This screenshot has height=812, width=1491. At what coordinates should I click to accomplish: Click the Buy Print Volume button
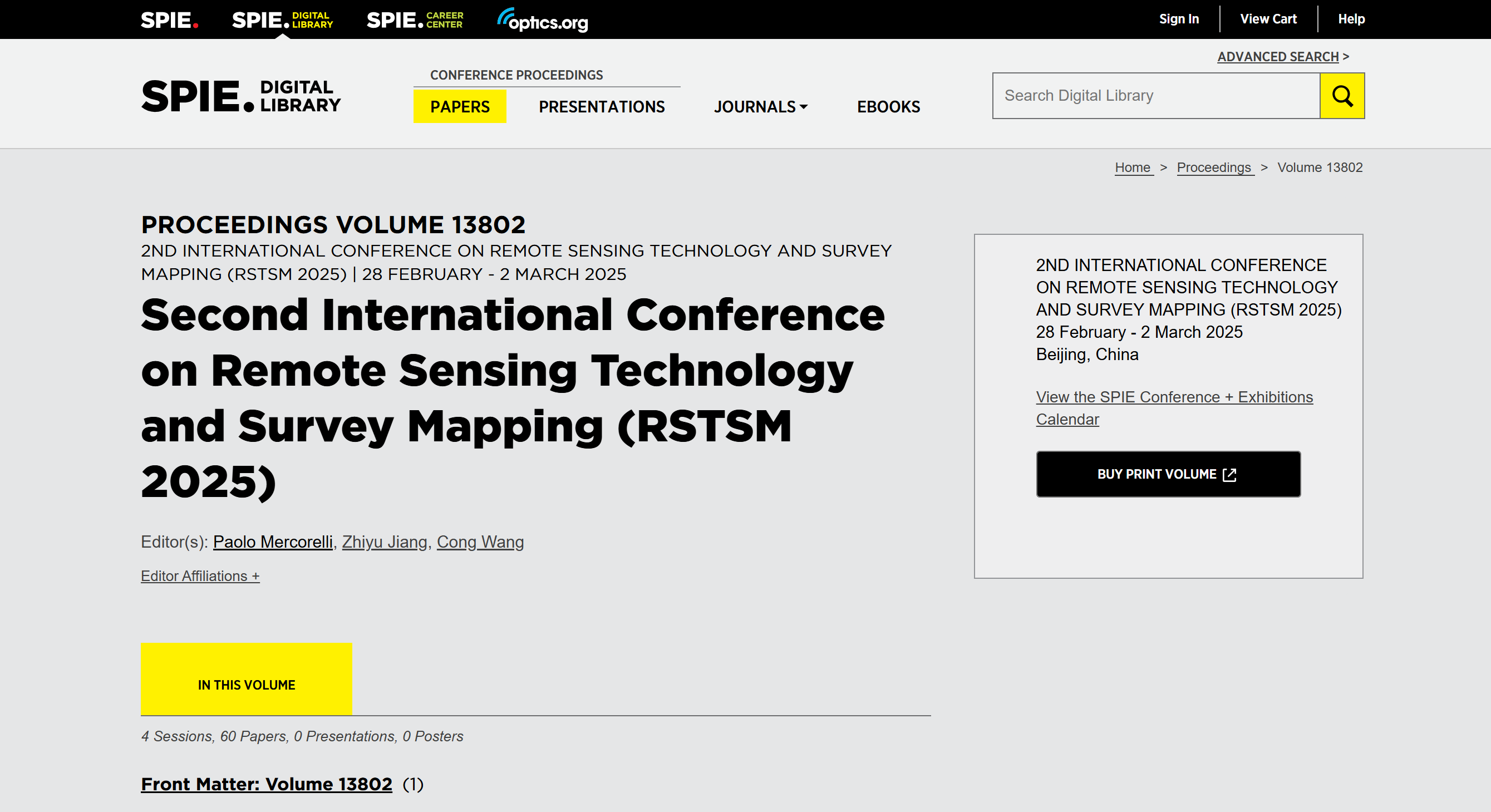coord(1168,474)
